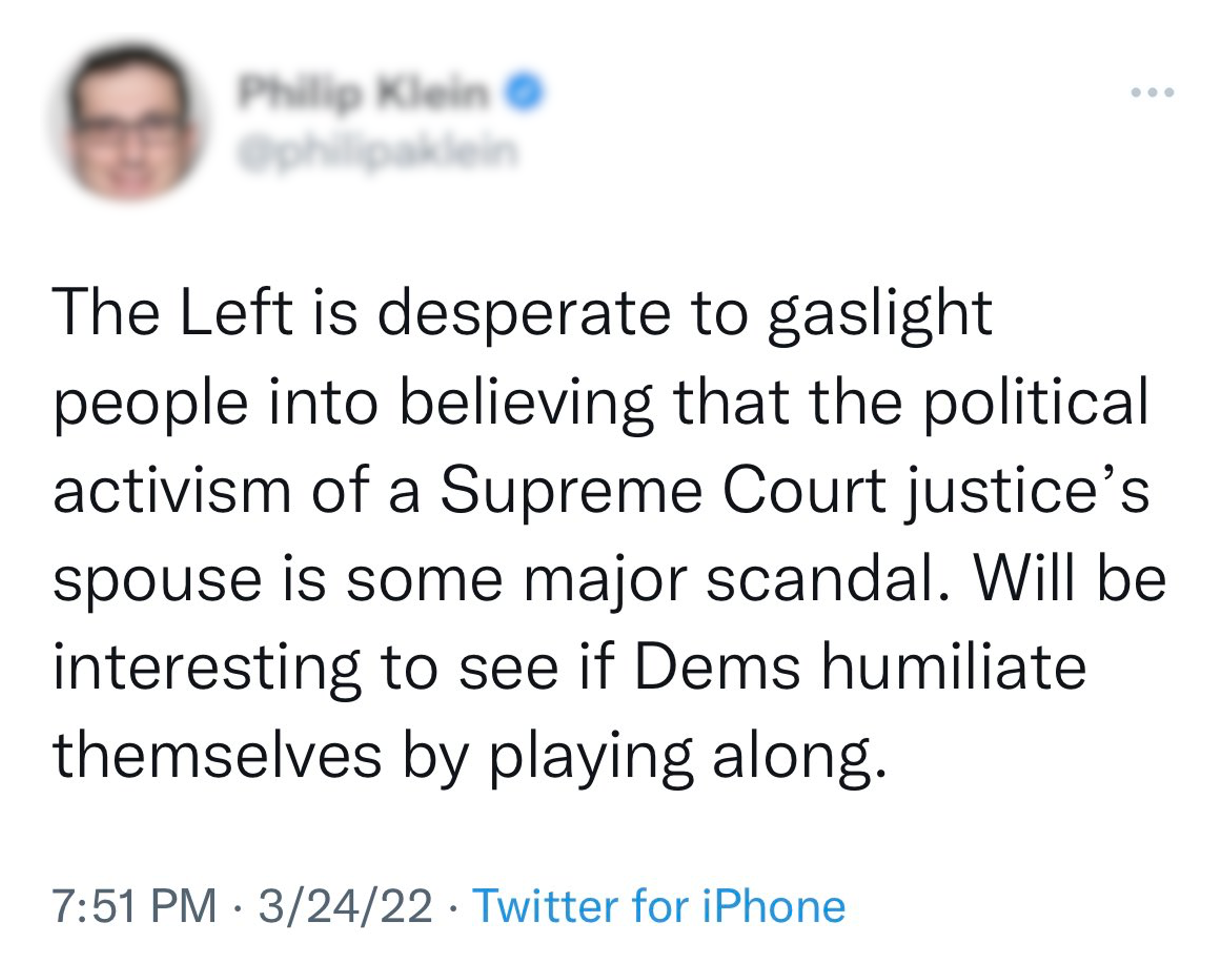
Task: Click the word "gaslight" in the tweet
Action: [x=879, y=313]
